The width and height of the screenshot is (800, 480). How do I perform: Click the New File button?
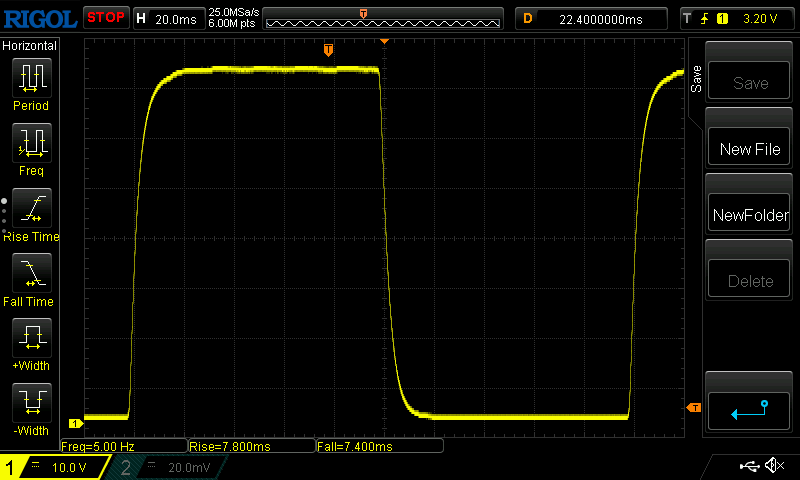[x=749, y=146]
